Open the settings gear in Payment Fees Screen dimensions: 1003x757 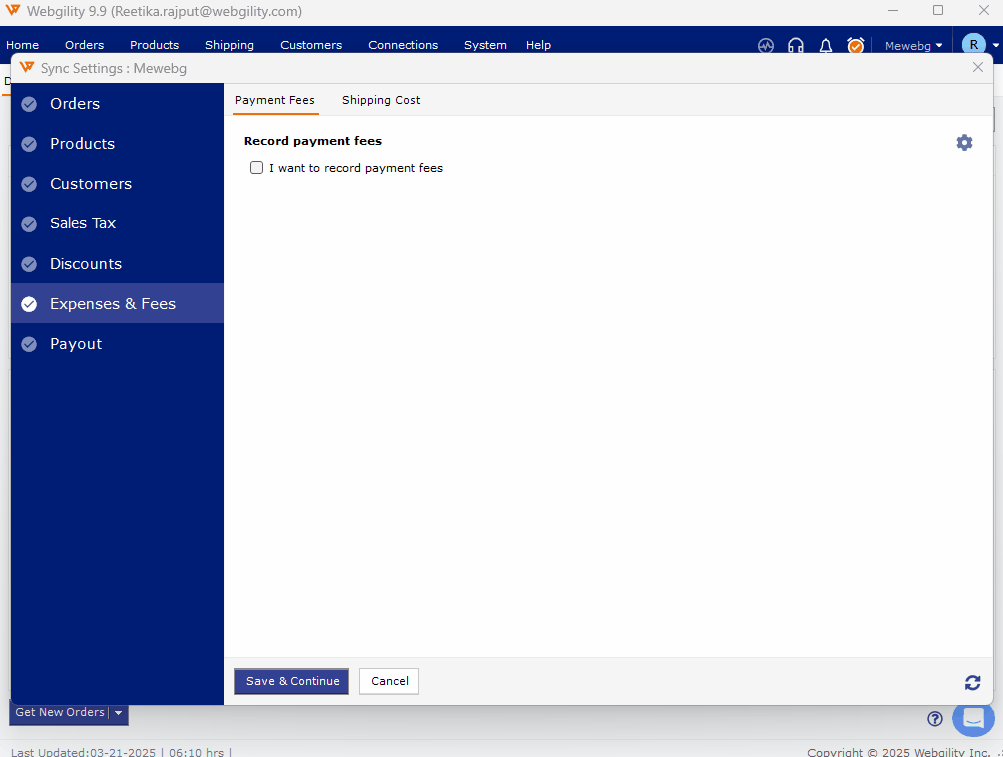click(964, 143)
